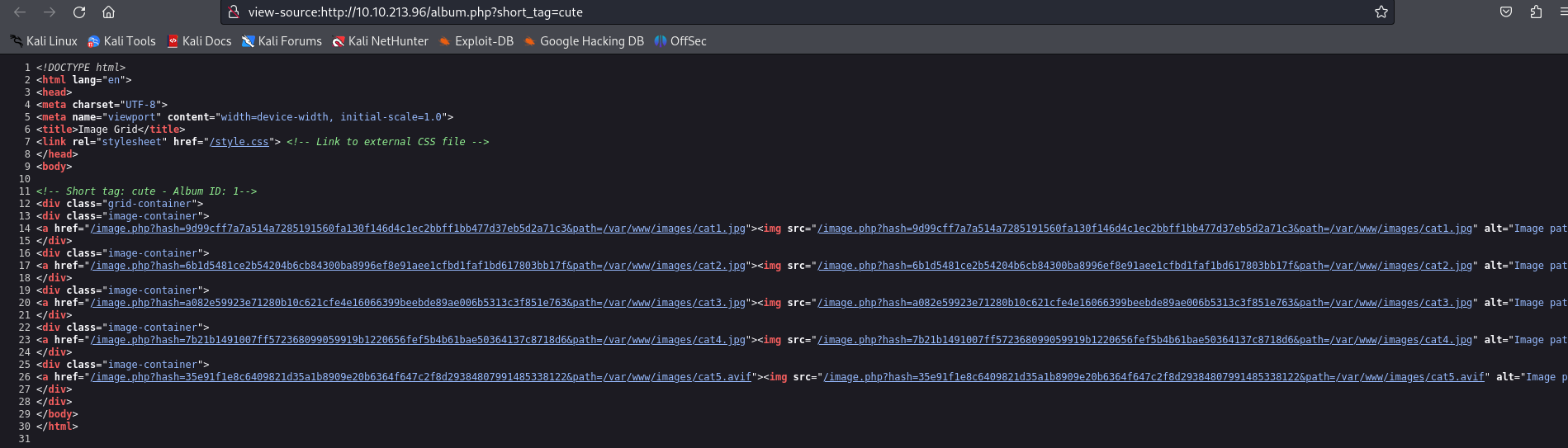Click the site security lock icon
This screenshot has height=448, width=1568.
pos(234,12)
